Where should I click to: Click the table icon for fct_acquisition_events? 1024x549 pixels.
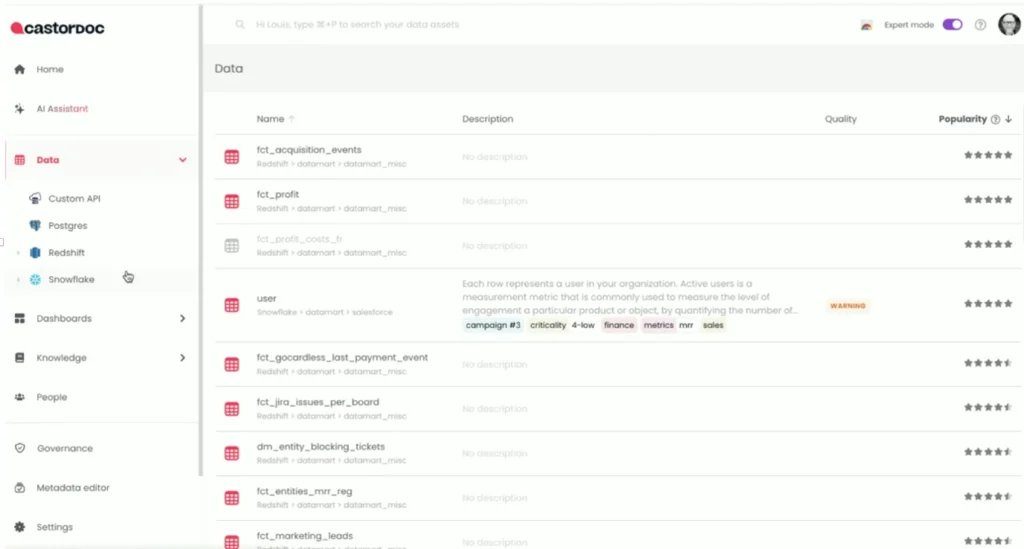pyautogui.click(x=232, y=157)
